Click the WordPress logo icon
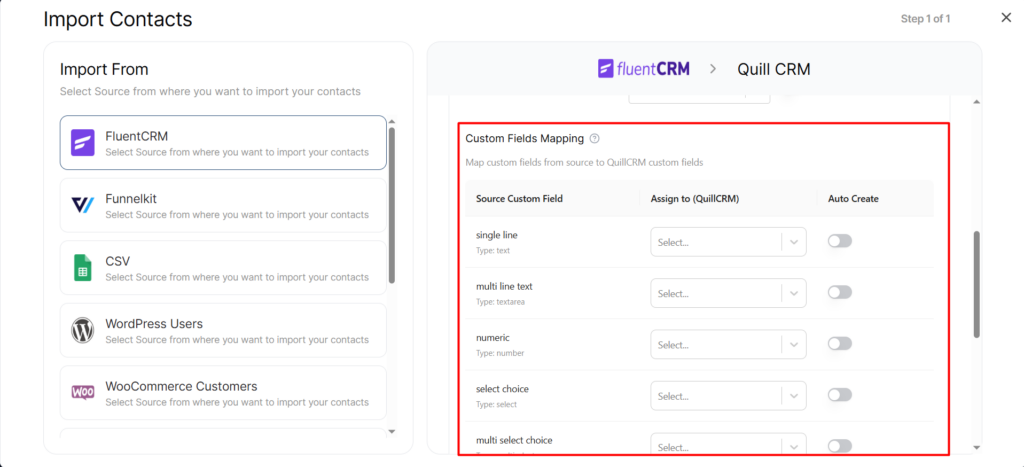Image resolution: width=1024 pixels, height=467 pixels. point(83,330)
